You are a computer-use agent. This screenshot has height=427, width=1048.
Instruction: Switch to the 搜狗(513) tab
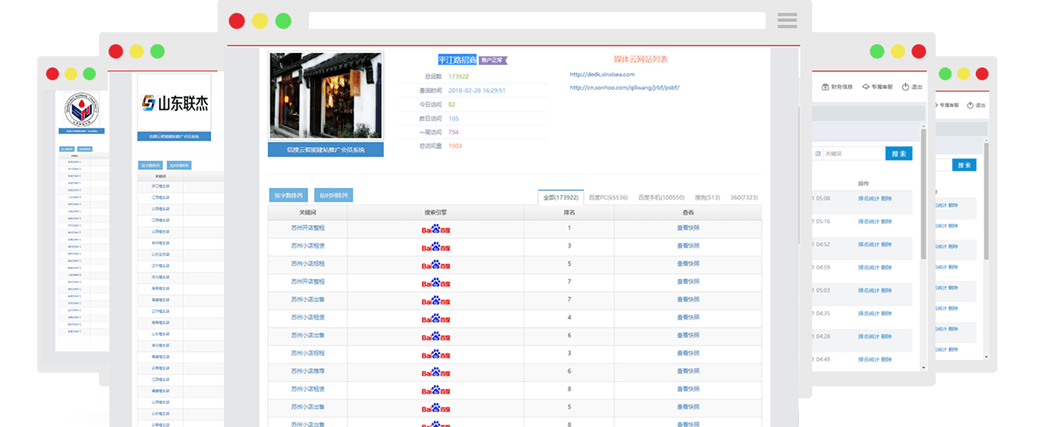point(708,198)
